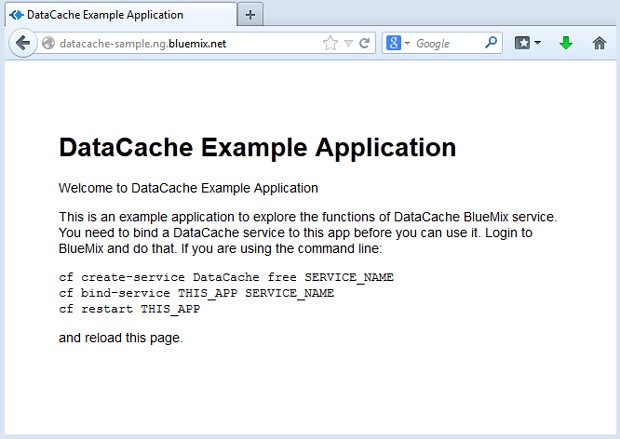Viewport: 620px width, 439px height.
Task: Open the URL history dropdown arrow
Action: (x=348, y=43)
